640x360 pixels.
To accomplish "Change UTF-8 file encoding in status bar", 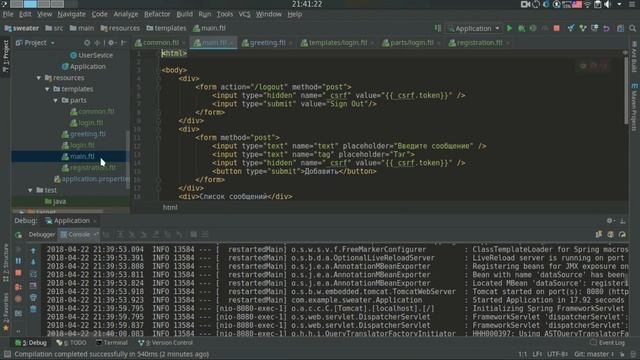I will [x=558, y=354].
